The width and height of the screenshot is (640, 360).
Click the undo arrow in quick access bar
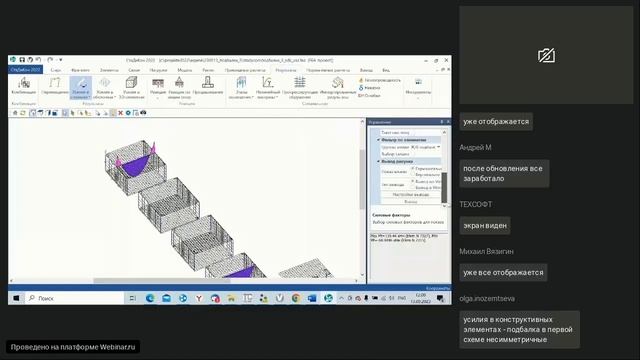pos(38,60)
